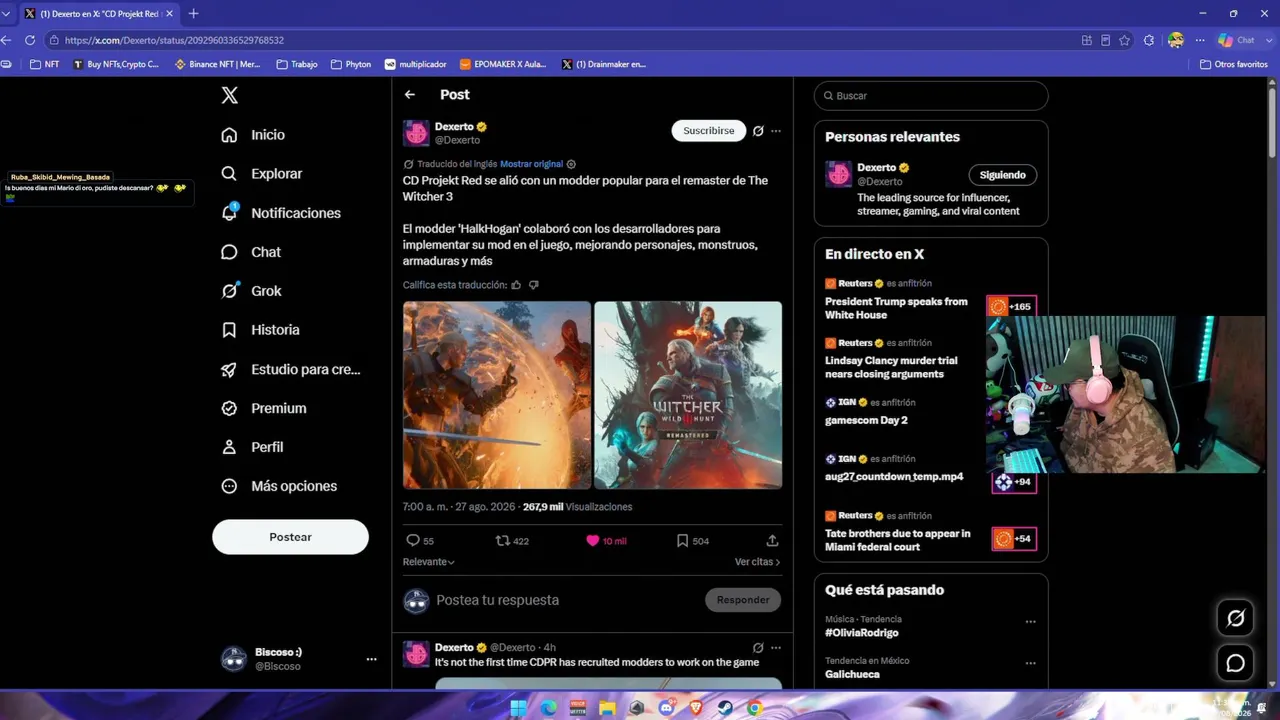Open the Witcher fire battle image

(497, 395)
